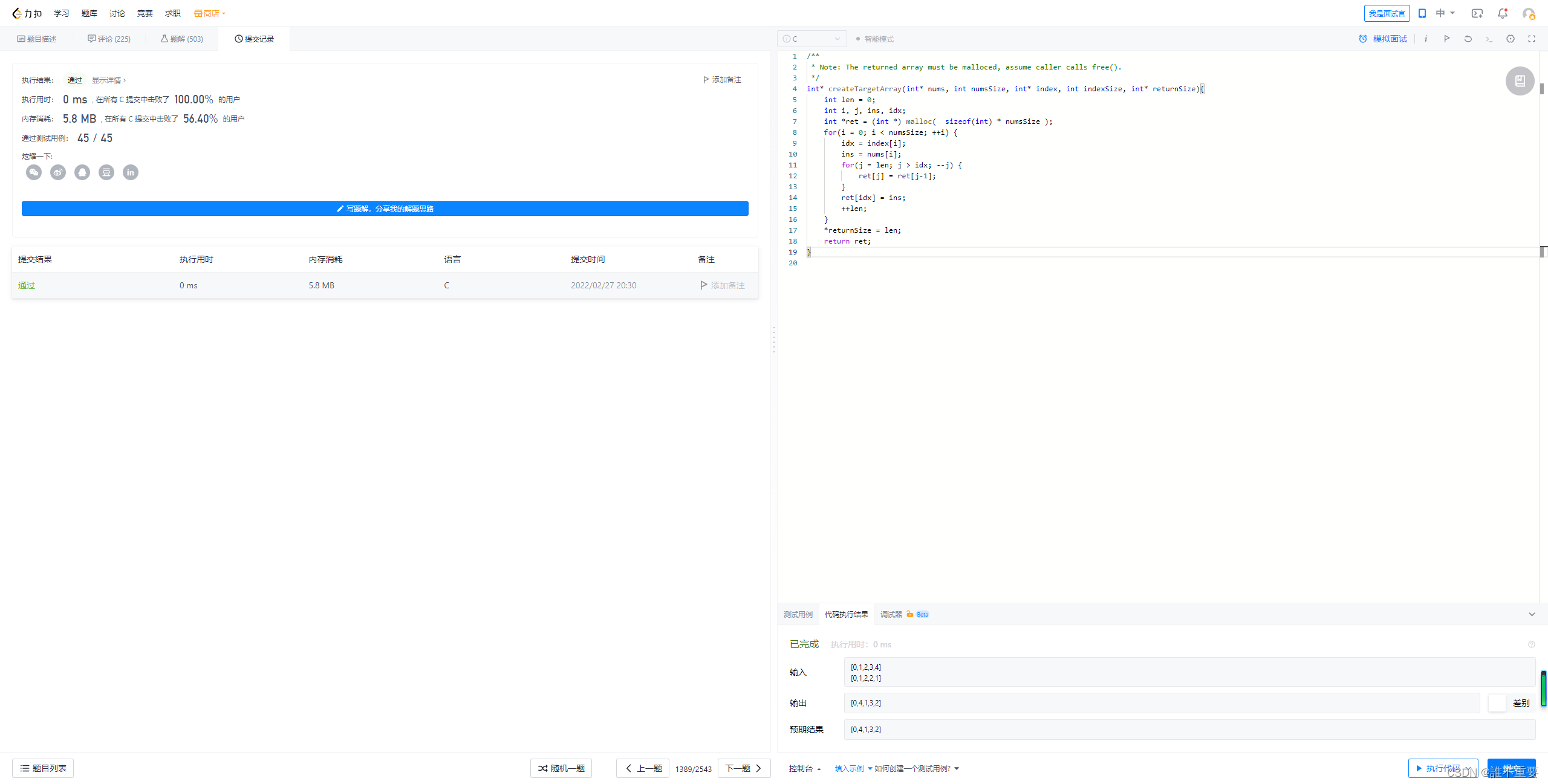Switch to the 测试用例 tab

coord(798,614)
